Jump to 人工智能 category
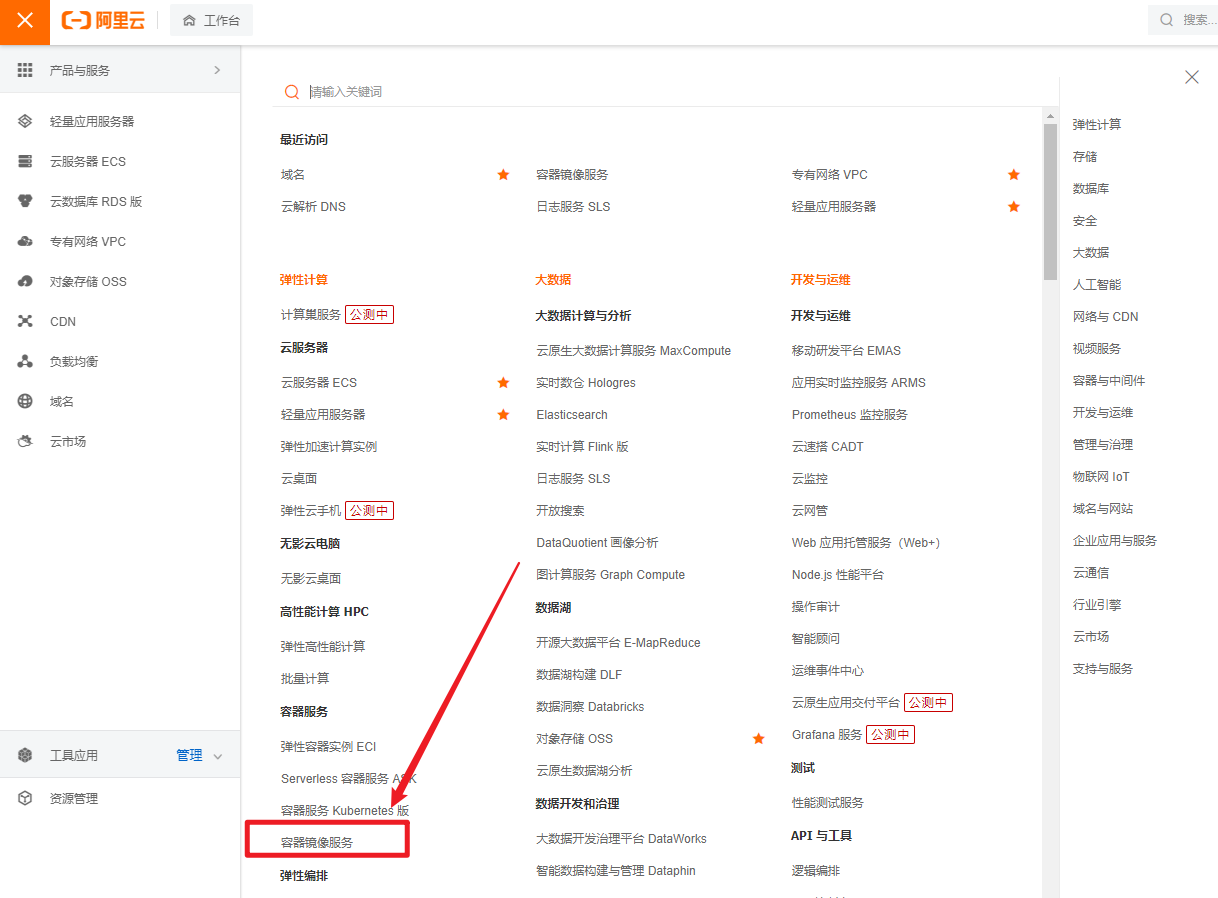 1097,284
